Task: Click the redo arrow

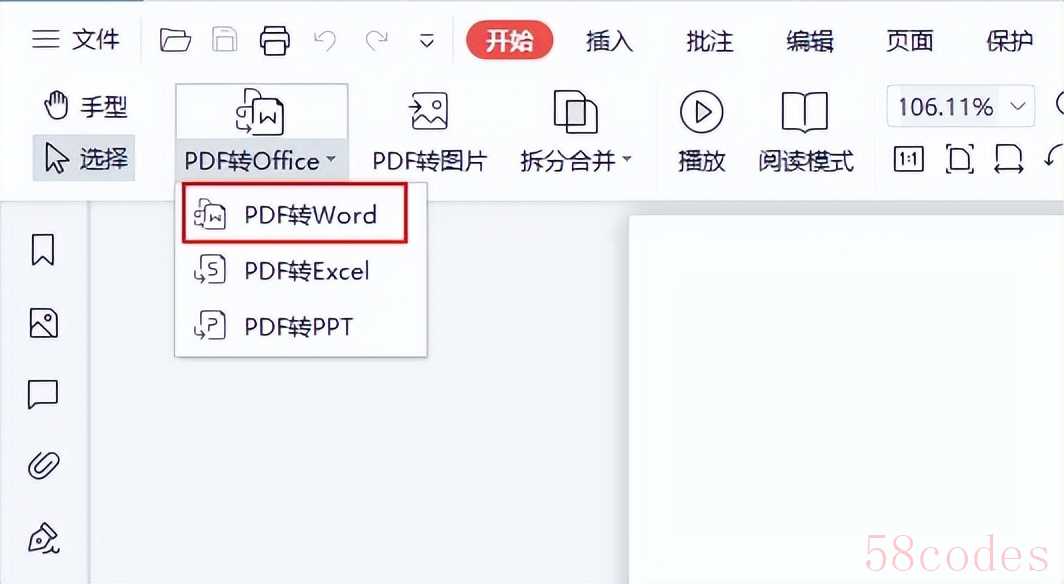Action: pyautogui.click(x=376, y=41)
